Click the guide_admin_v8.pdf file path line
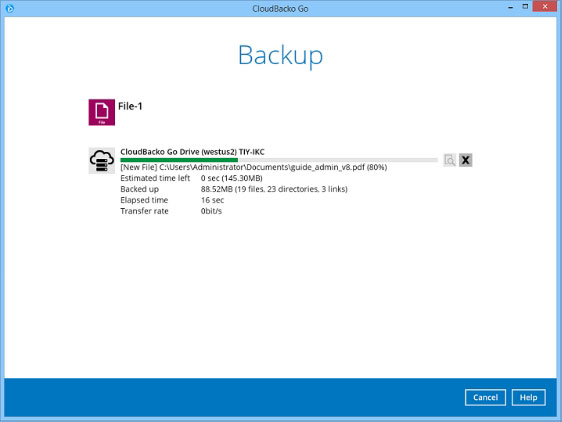This screenshot has height=422, width=562. click(x=254, y=167)
